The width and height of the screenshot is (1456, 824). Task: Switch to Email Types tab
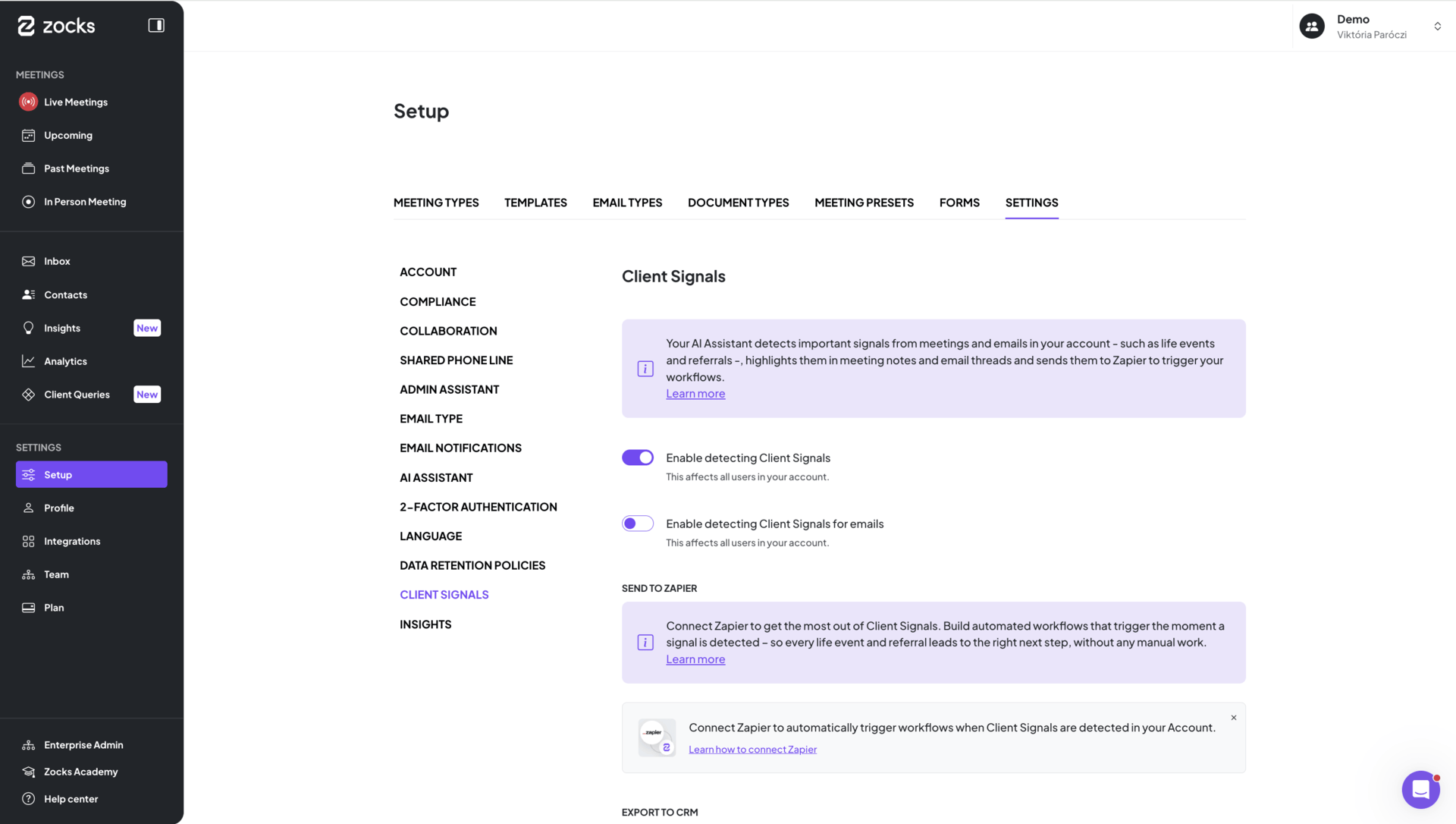tap(627, 203)
